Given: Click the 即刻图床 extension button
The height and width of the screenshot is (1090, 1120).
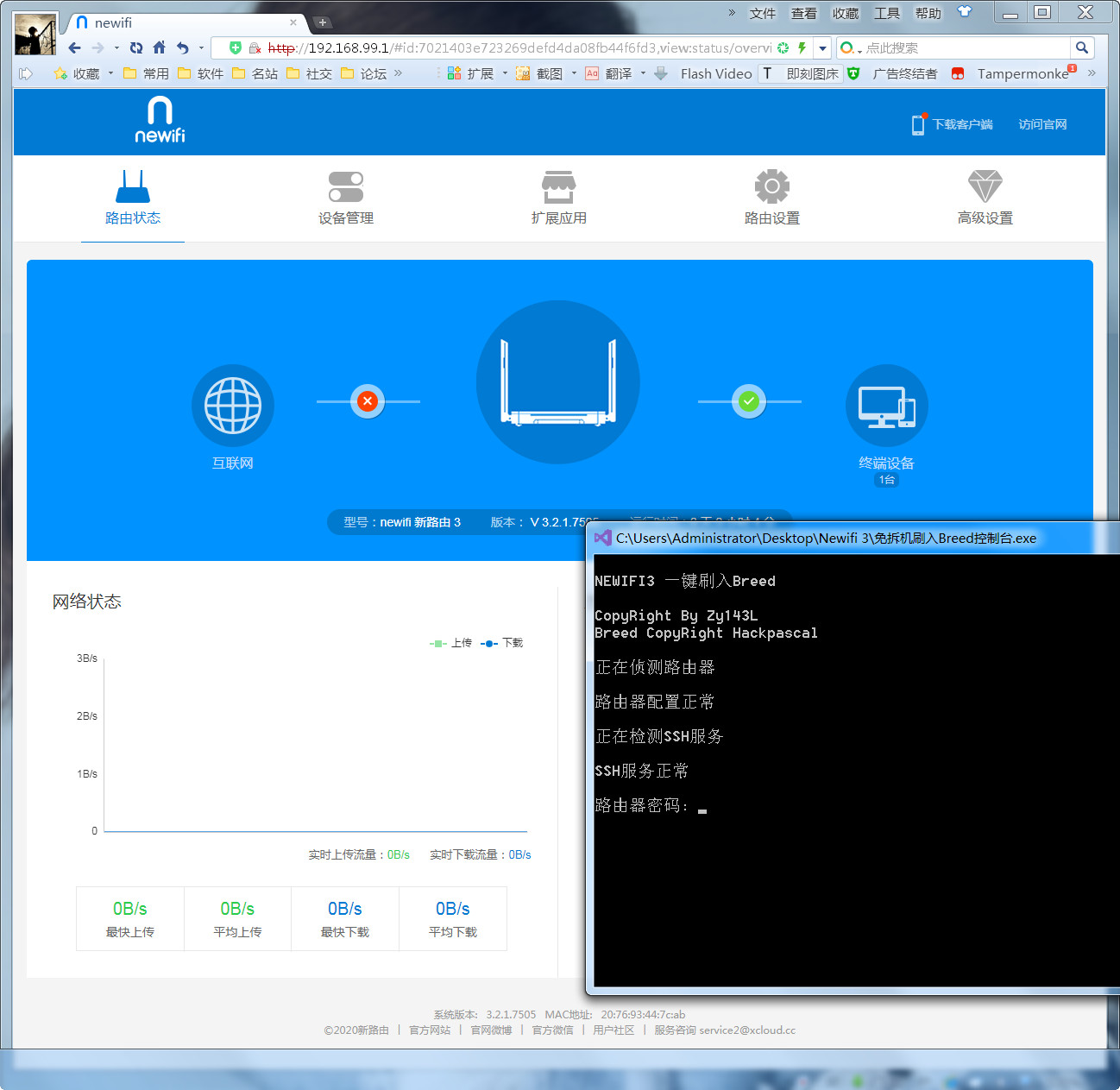Looking at the screenshot, I should click(801, 74).
